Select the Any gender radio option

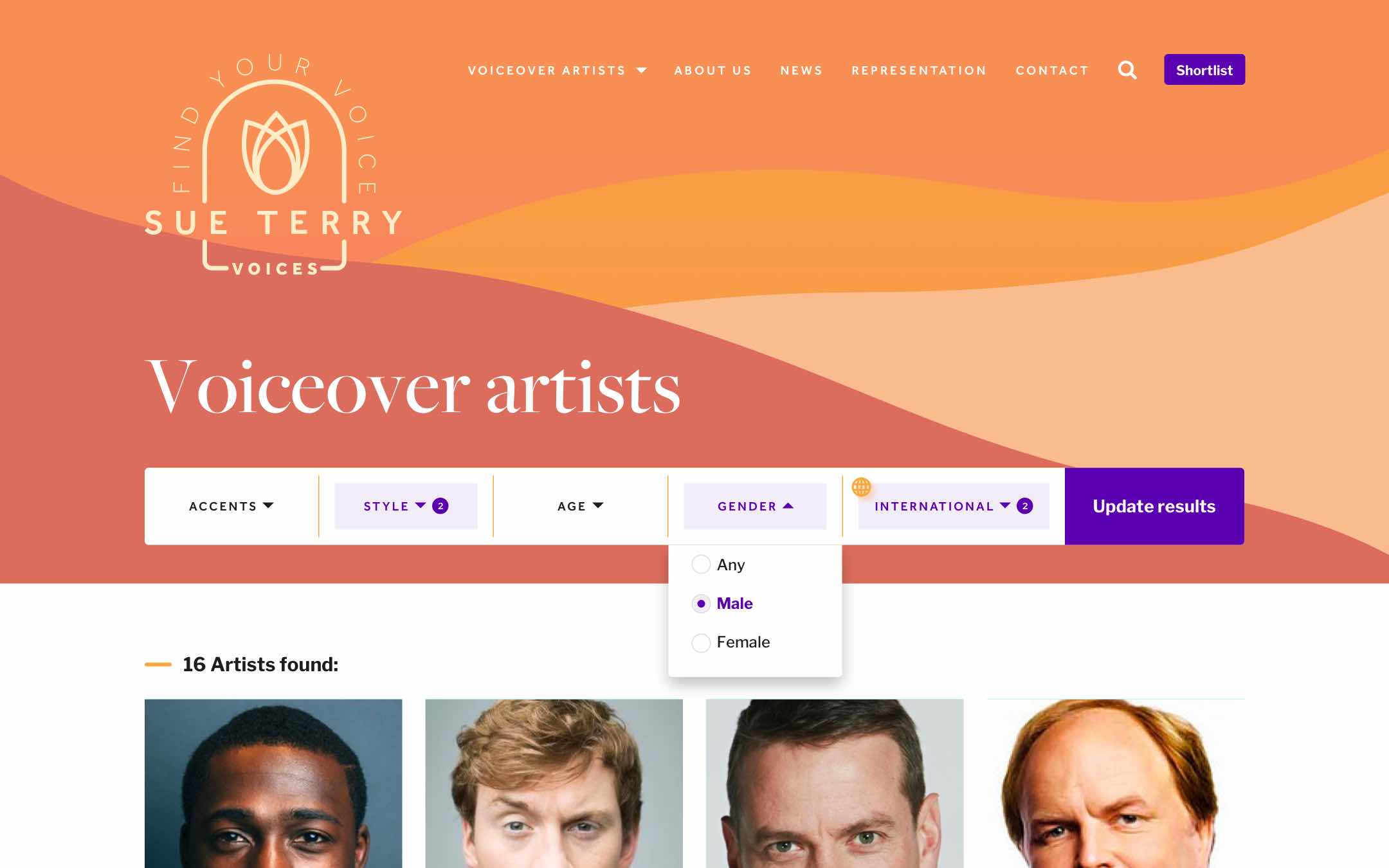[x=701, y=565]
